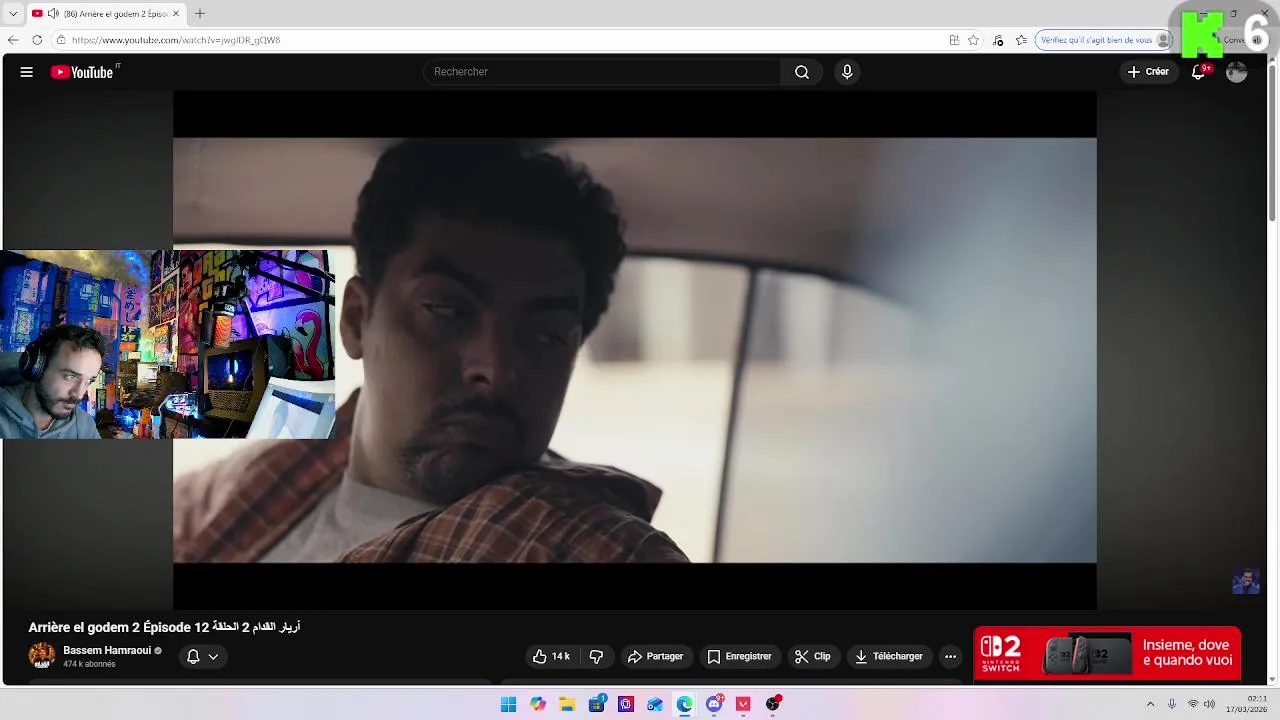1280x720 pixels.
Task: Expand notification preferences chevron next to bell
Action: coord(213,657)
